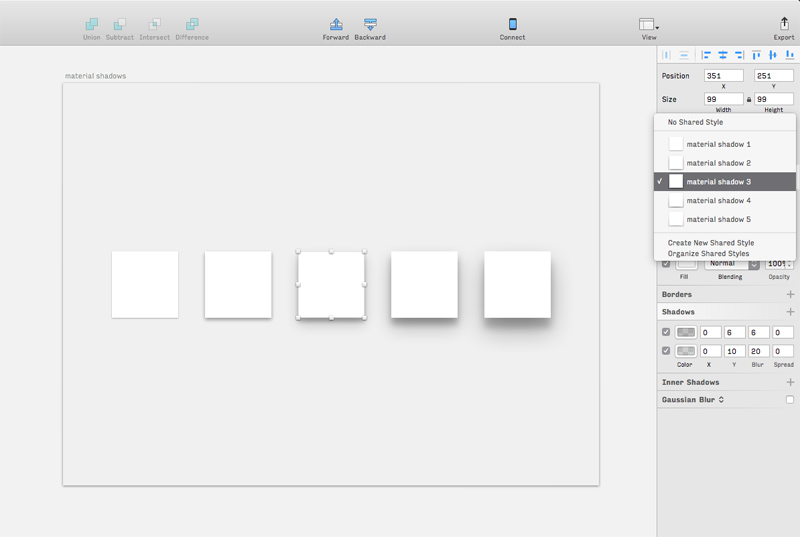Toggle first shadow row checkbox
The image size is (800, 537).
pos(666,332)
